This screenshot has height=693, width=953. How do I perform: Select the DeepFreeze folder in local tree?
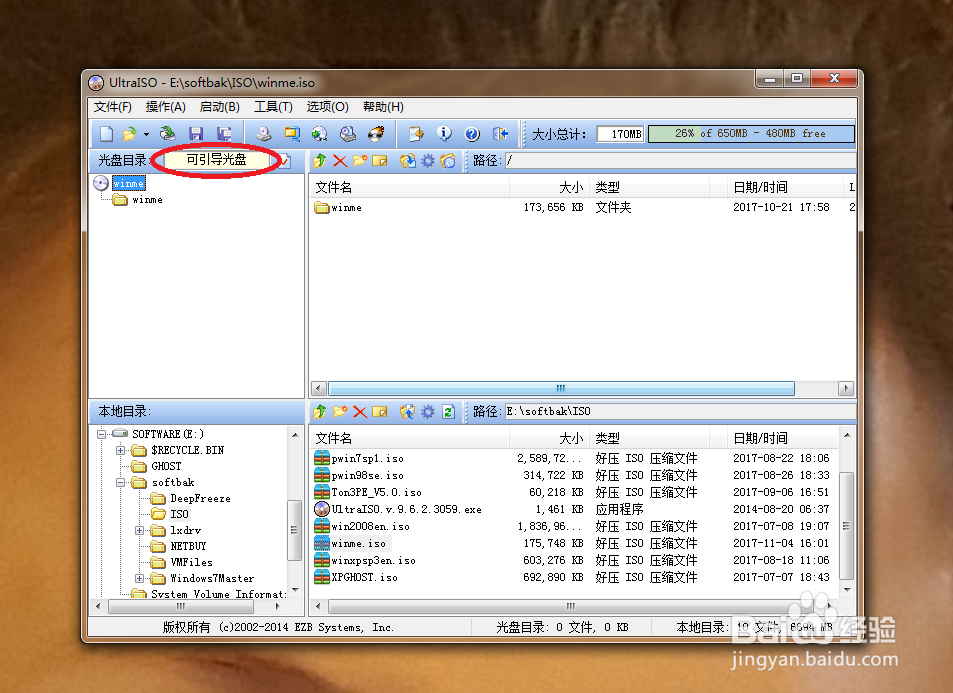[x=200, y=498]
